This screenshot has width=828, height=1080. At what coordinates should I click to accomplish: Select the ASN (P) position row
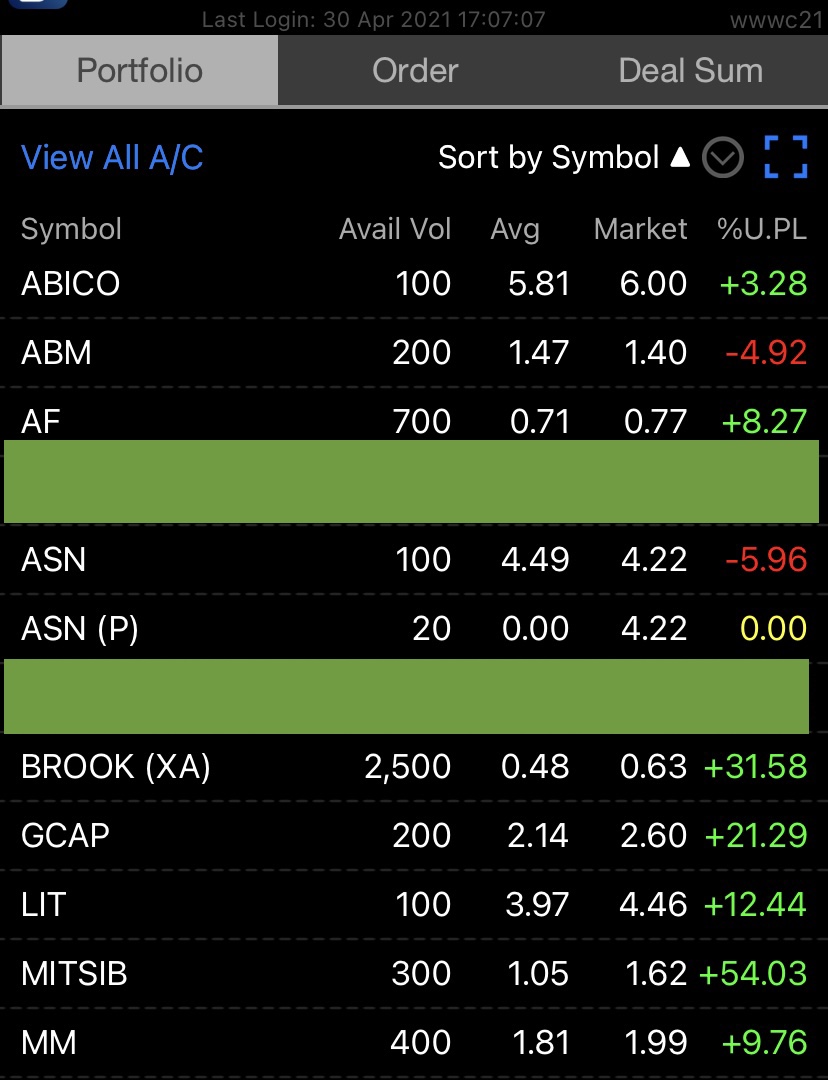point(414,627)
